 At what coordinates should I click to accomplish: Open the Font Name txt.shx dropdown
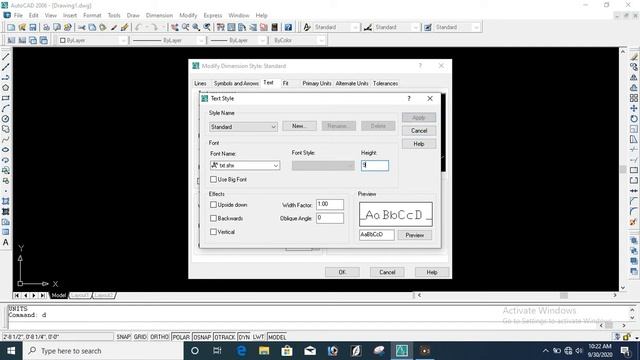tap(245, 165)
